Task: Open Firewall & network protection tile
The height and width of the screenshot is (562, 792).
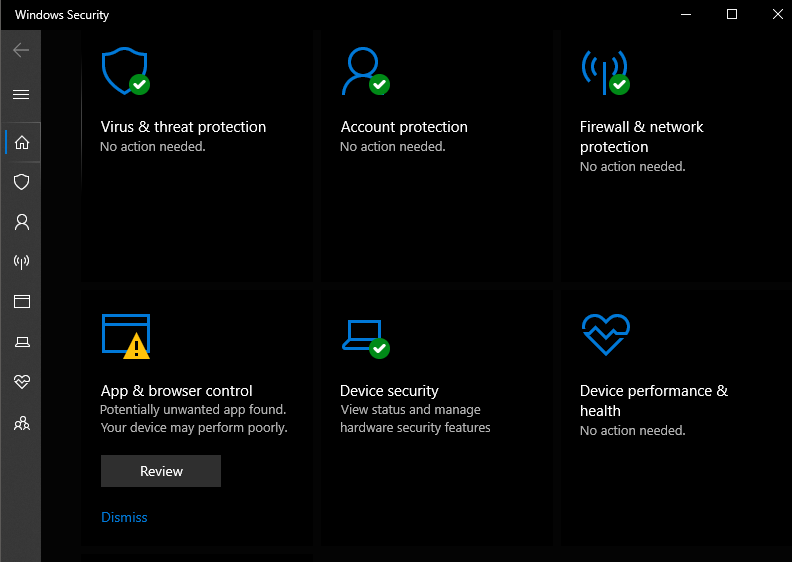Action: coord(641,136)
